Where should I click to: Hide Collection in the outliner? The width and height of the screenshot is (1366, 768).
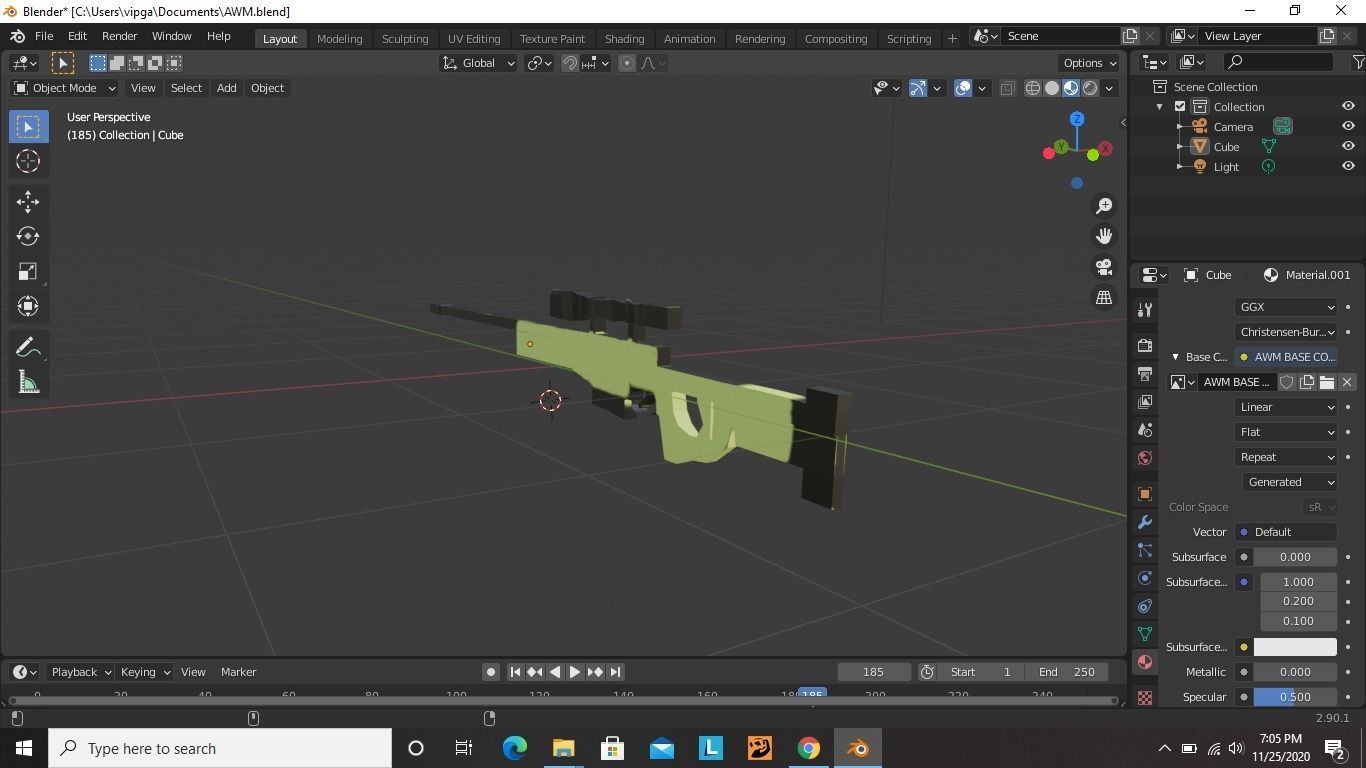tap(1348, 107)
